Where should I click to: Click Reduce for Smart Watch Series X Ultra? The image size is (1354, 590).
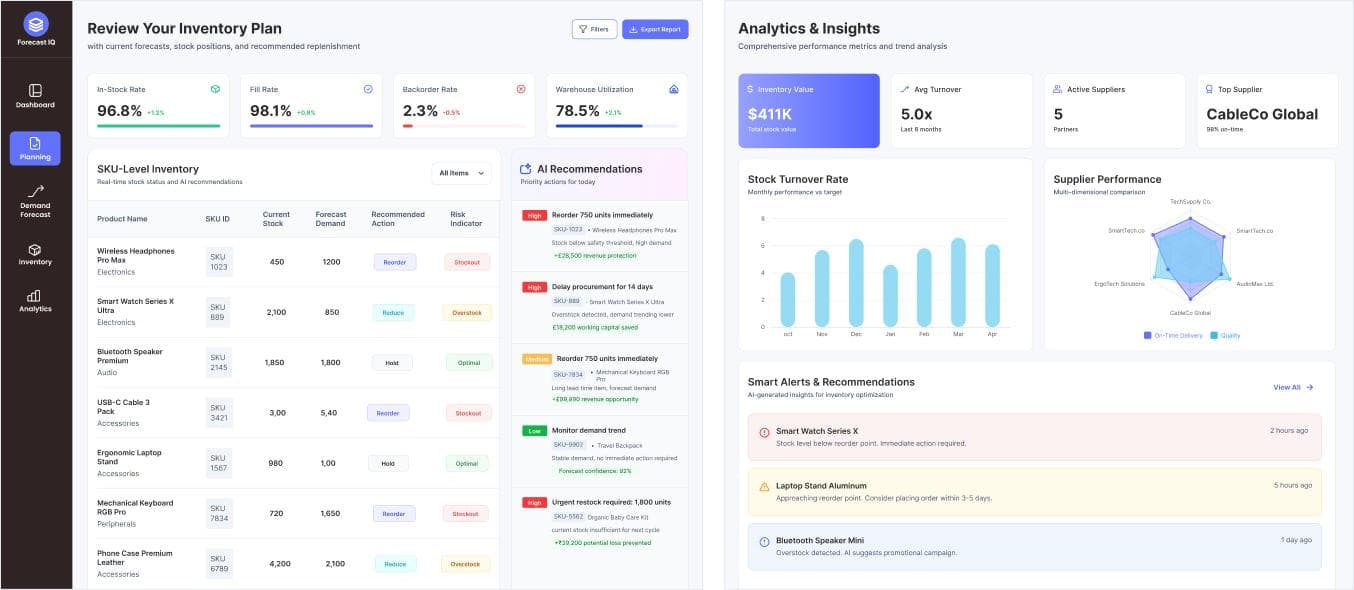[x=393, y=312]
